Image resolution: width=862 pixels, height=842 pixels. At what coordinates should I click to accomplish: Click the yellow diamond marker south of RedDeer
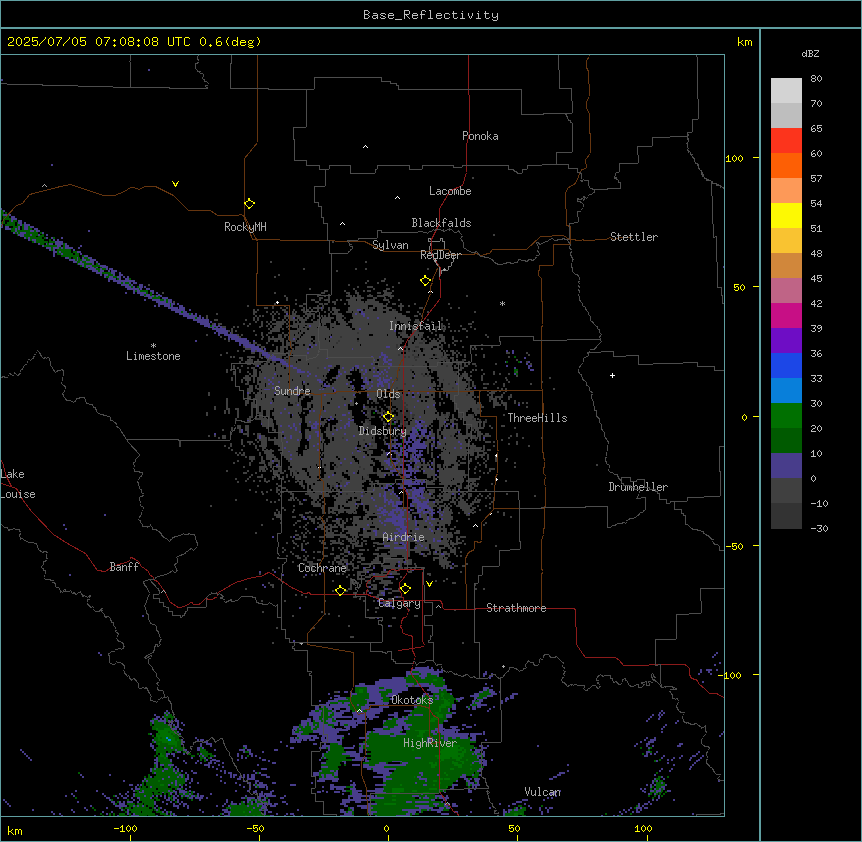coord(425,281)
